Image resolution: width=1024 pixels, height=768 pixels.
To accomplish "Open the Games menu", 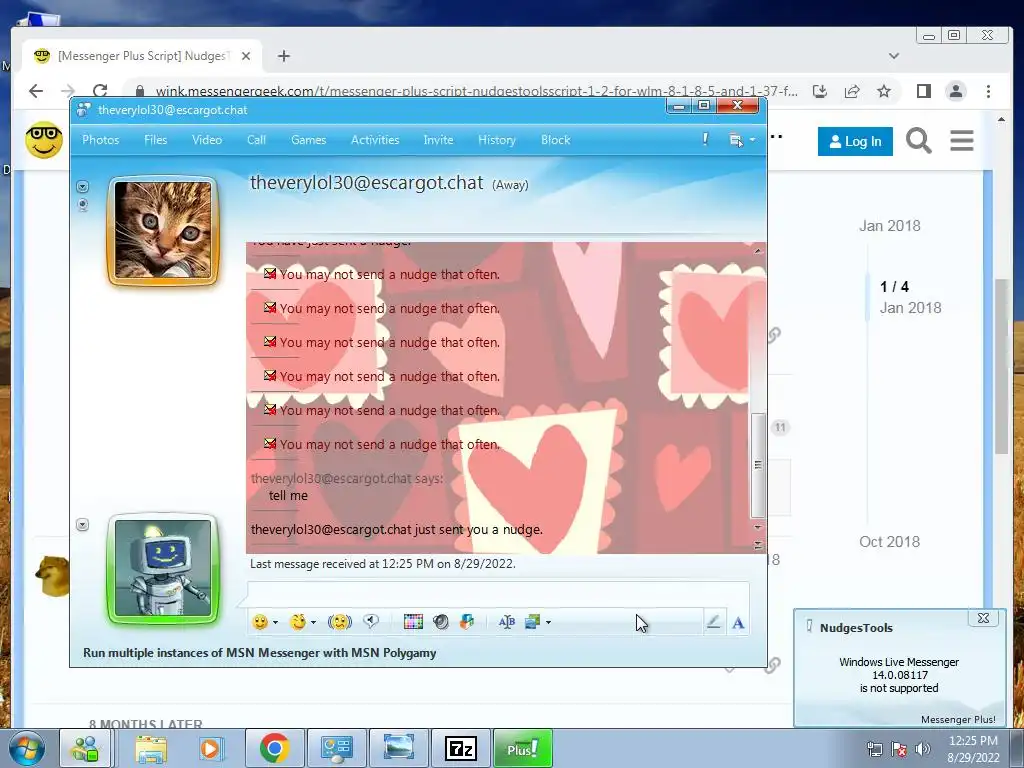I will [x=308, y=140].
